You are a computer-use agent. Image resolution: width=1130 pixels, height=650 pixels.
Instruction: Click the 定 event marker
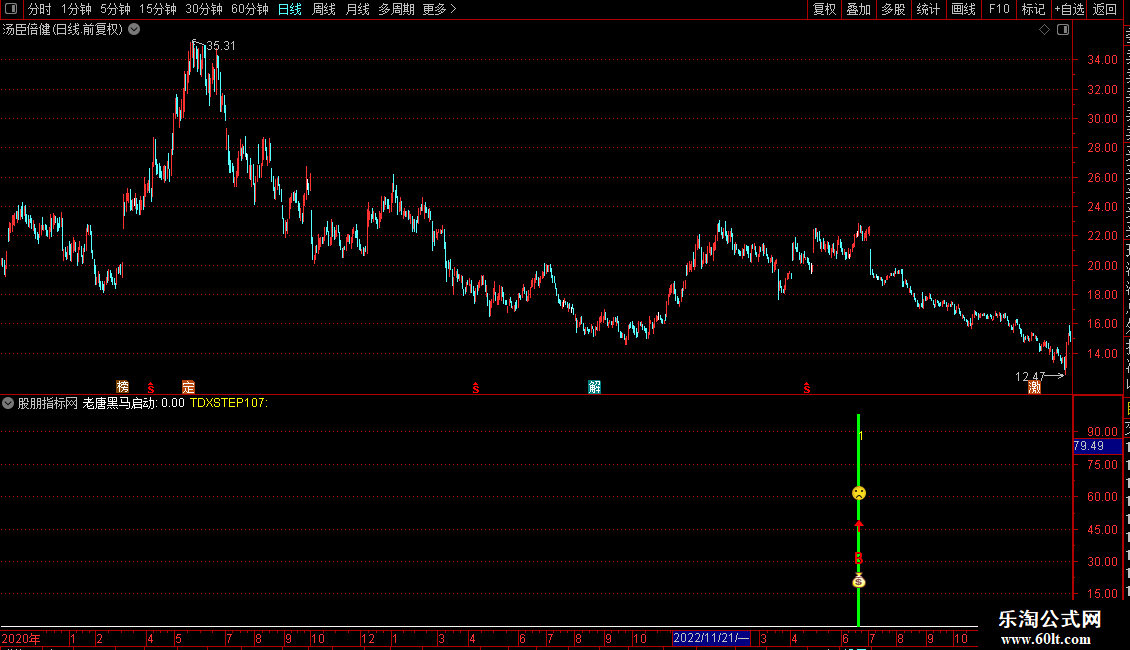coord(188,387)
